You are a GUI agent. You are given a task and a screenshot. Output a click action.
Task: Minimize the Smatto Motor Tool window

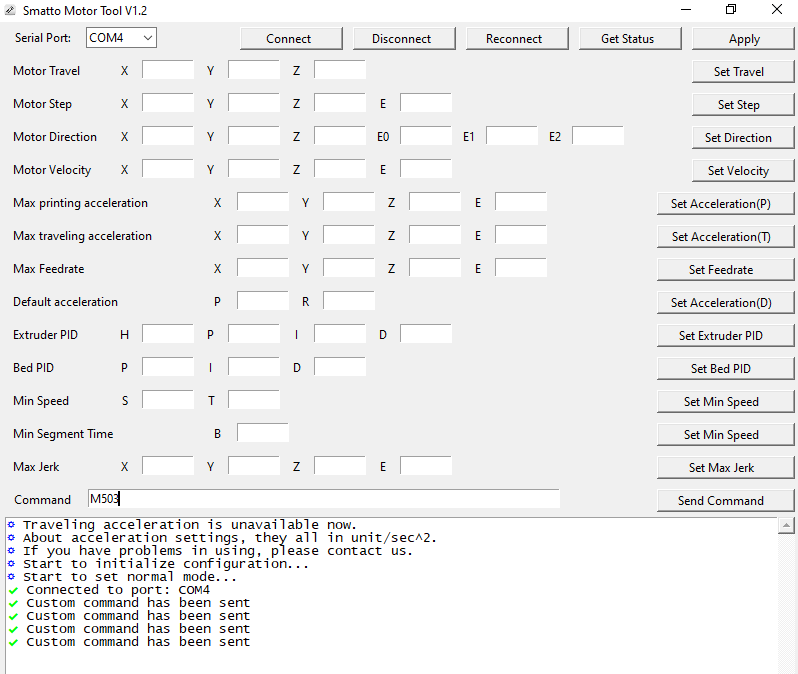pos(686,10)
